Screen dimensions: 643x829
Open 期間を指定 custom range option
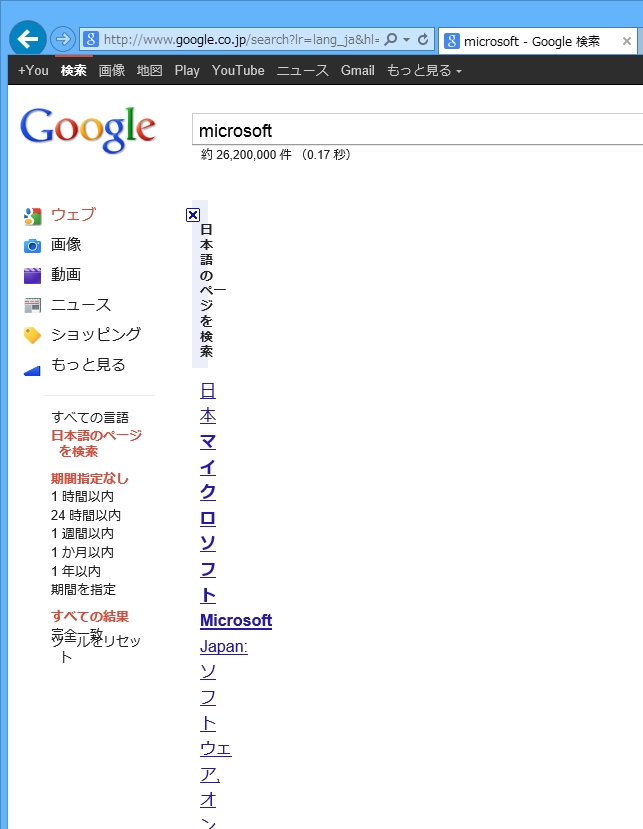coord(83,589)
